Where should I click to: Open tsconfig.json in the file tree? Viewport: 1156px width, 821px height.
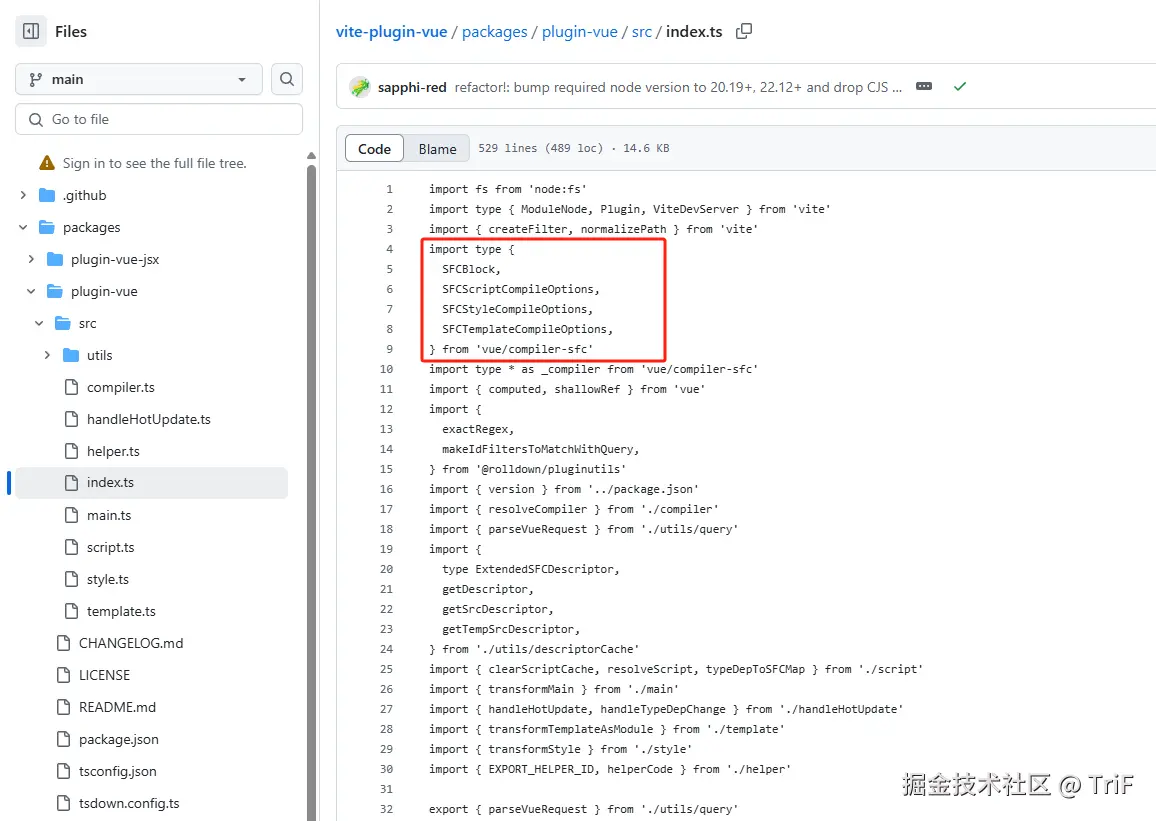tap(117, 772)
